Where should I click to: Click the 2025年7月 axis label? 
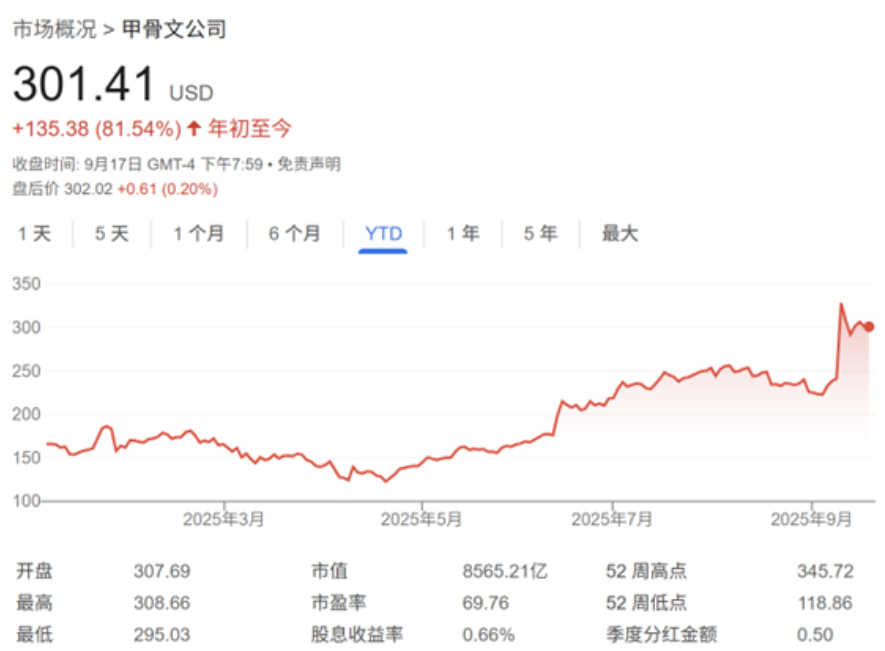(x=612, y=519)
